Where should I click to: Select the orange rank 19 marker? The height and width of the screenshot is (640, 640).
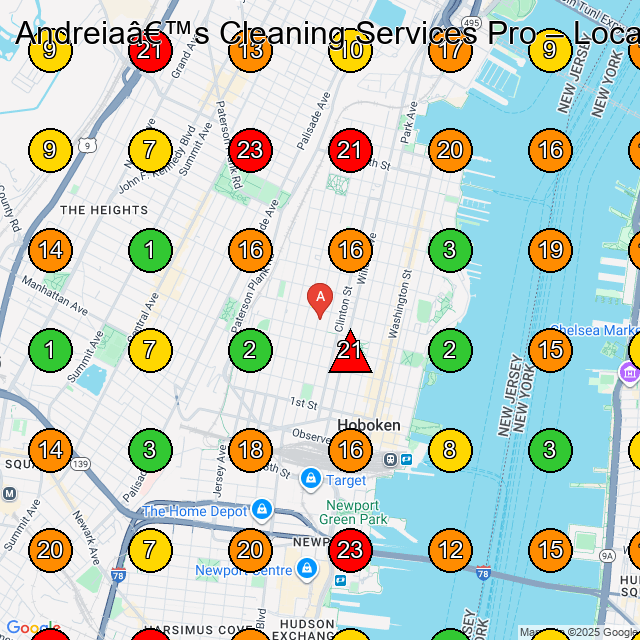pyautogui.click(x=550, y=250)
